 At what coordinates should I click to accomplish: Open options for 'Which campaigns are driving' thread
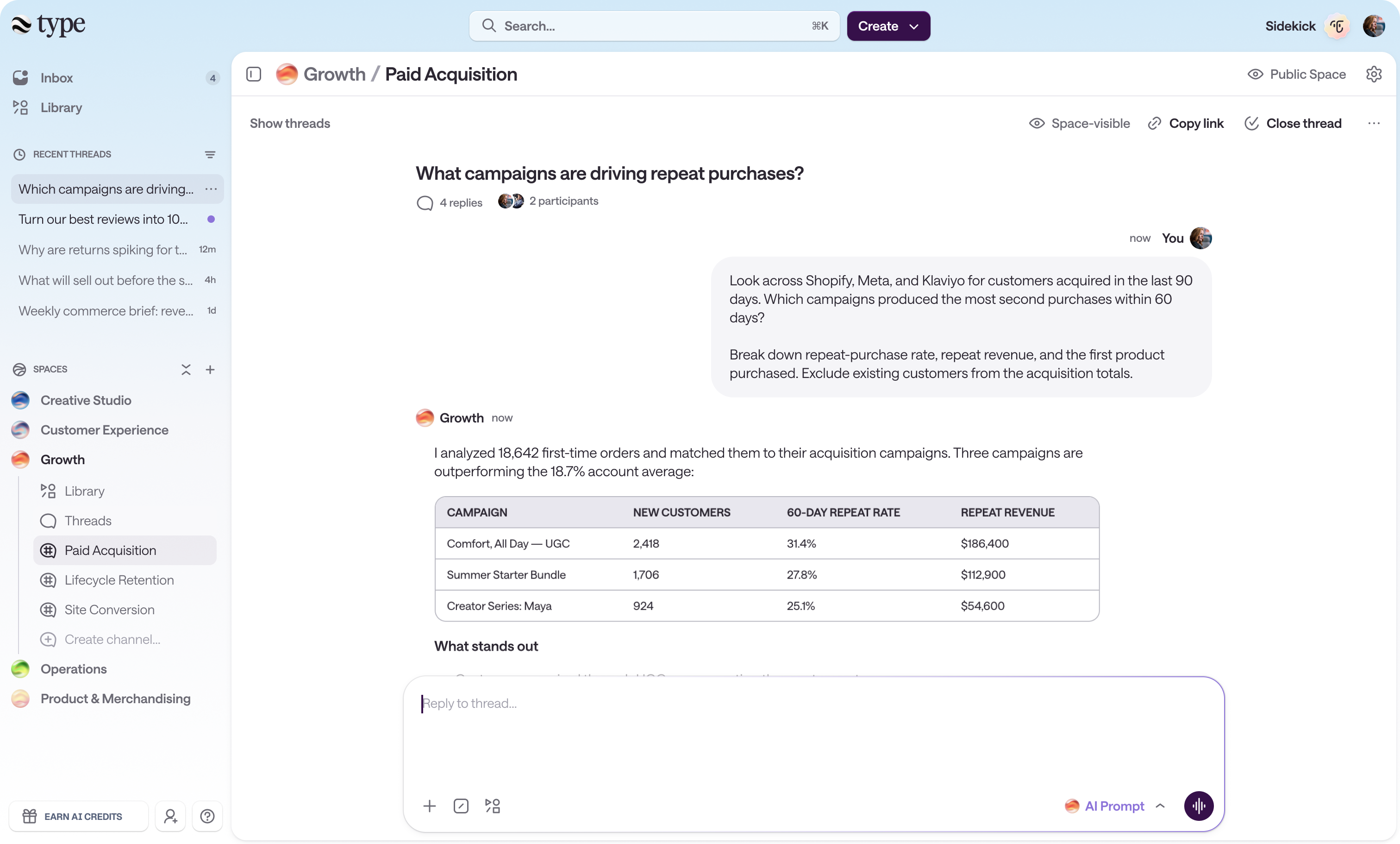click(211, 189)
